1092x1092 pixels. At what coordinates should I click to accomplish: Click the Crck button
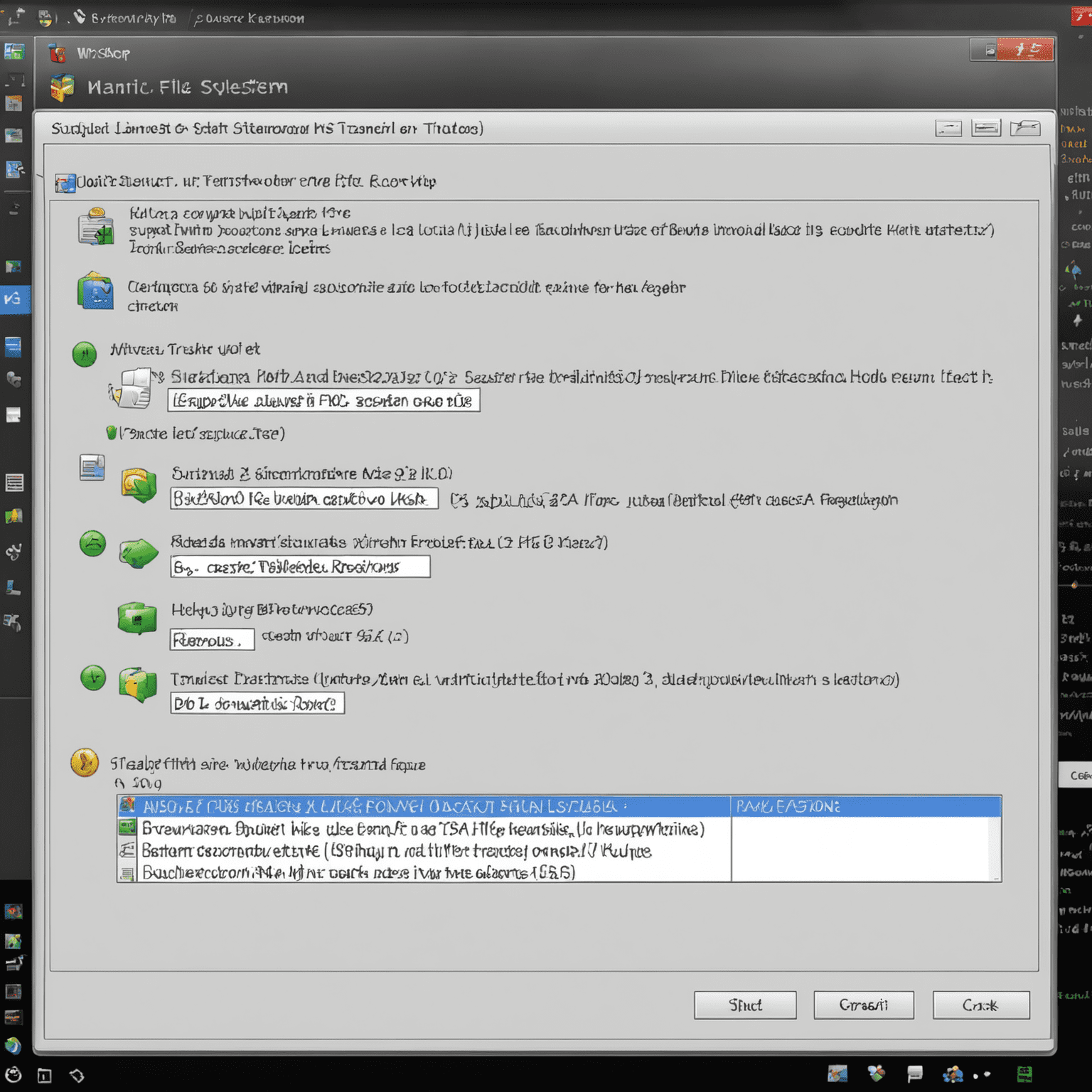pyautogui.click(x=981, y=1005)
